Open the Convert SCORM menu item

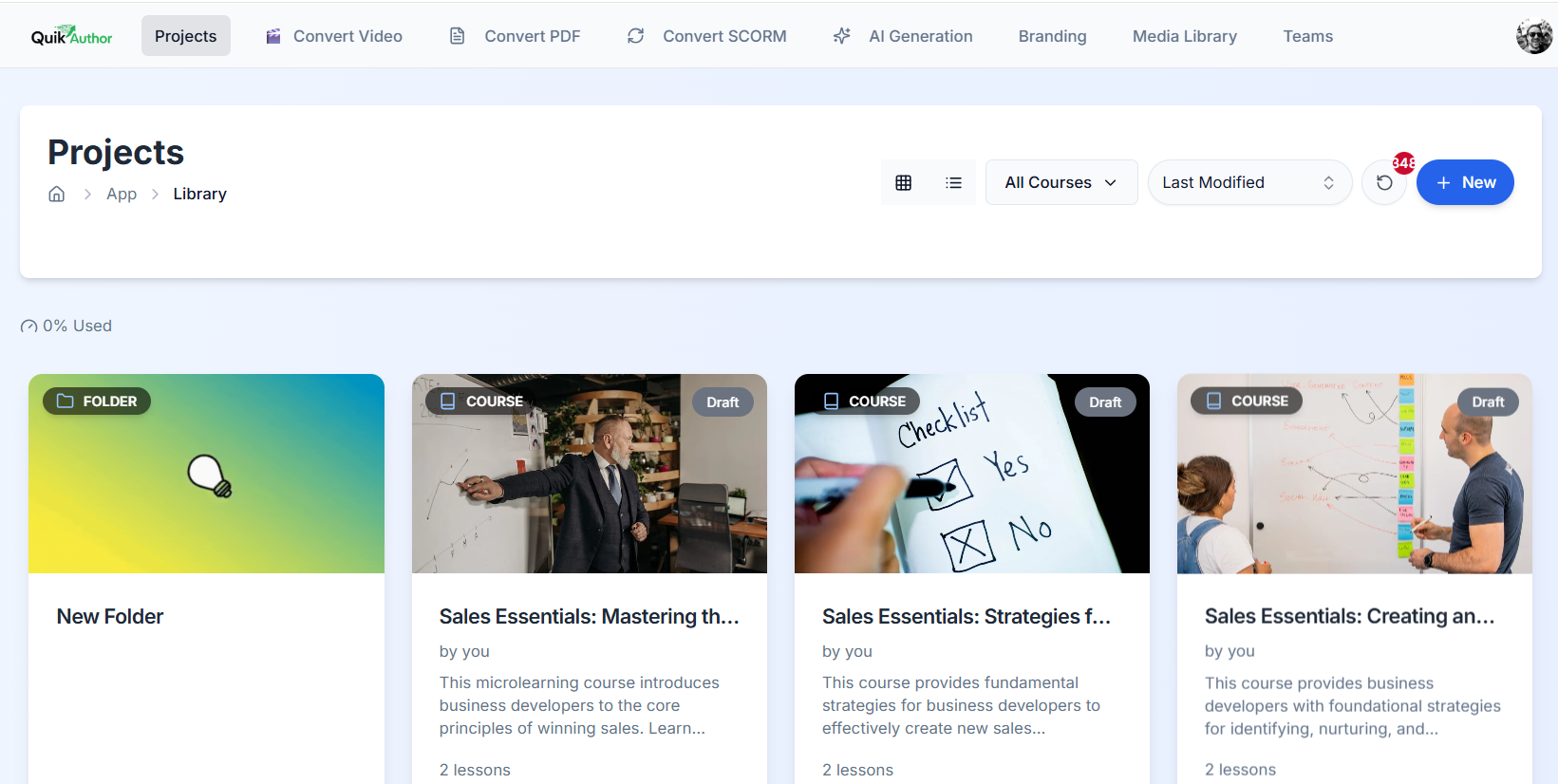(x=707, y=36)
